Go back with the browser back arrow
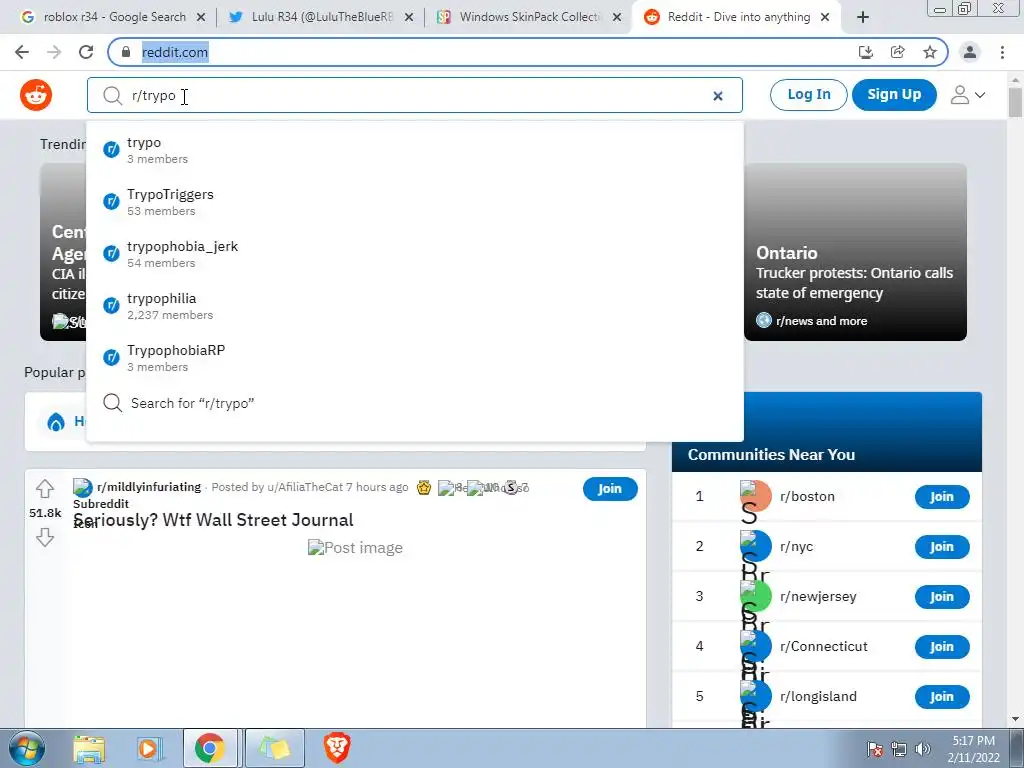The height and width of the screenshot is (768, 1024). click(x=22, y=52)
